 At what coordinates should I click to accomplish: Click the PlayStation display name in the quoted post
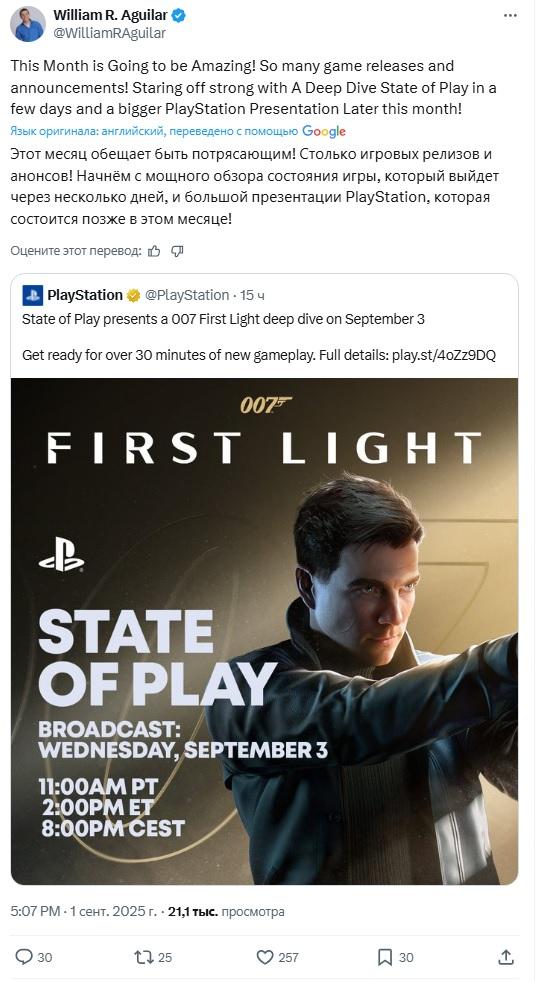tap(85, 295)
